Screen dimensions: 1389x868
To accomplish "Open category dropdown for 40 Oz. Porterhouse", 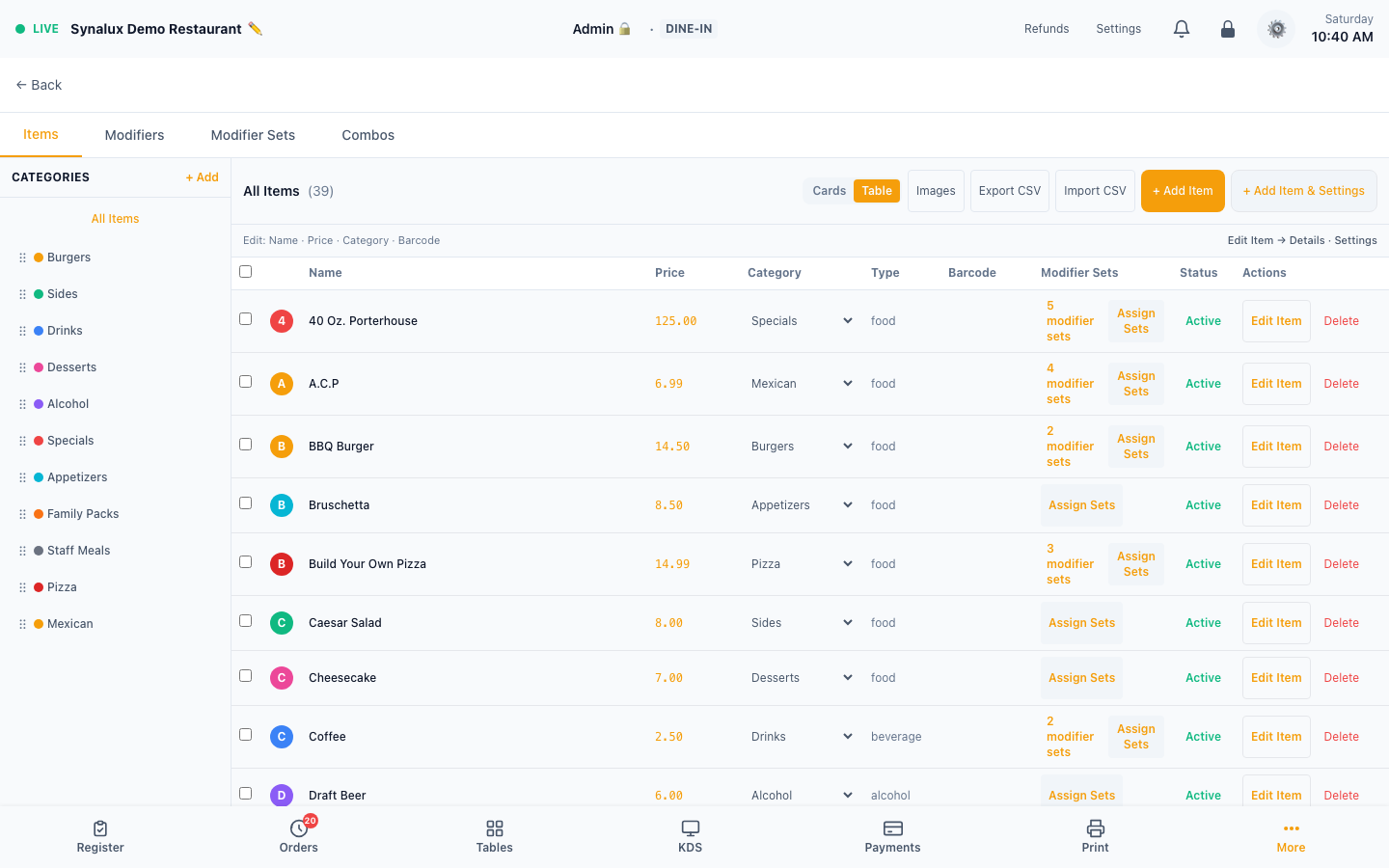I will [x=802, y=321].
